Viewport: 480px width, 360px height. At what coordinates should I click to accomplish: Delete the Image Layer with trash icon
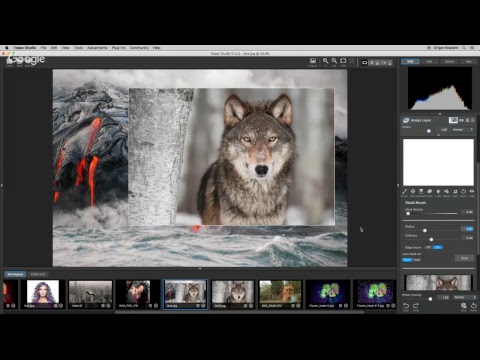tap(473, 120)
